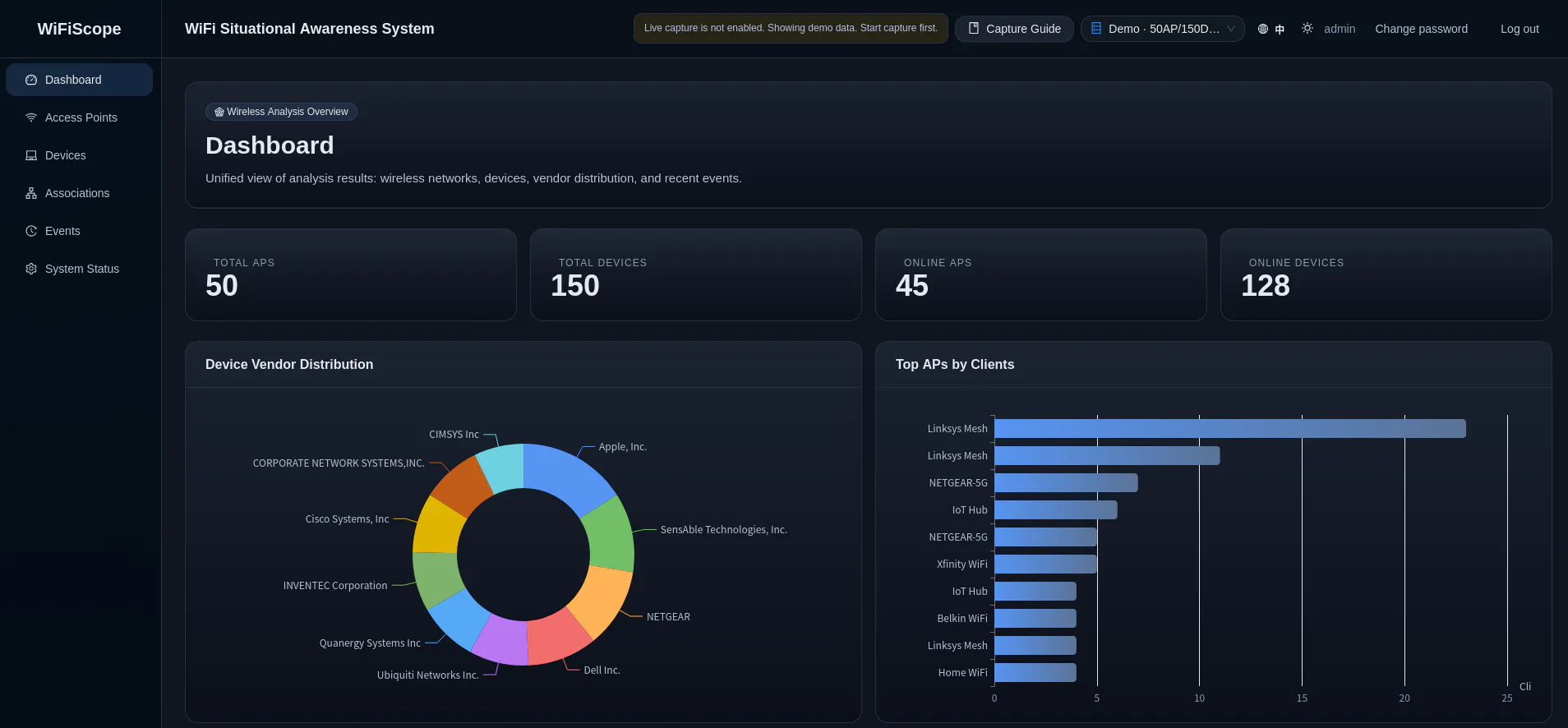The image size is (1568, 728).
Task: Click the Wireless Analysis Overview tag
Action: click(x=281, y=112)
